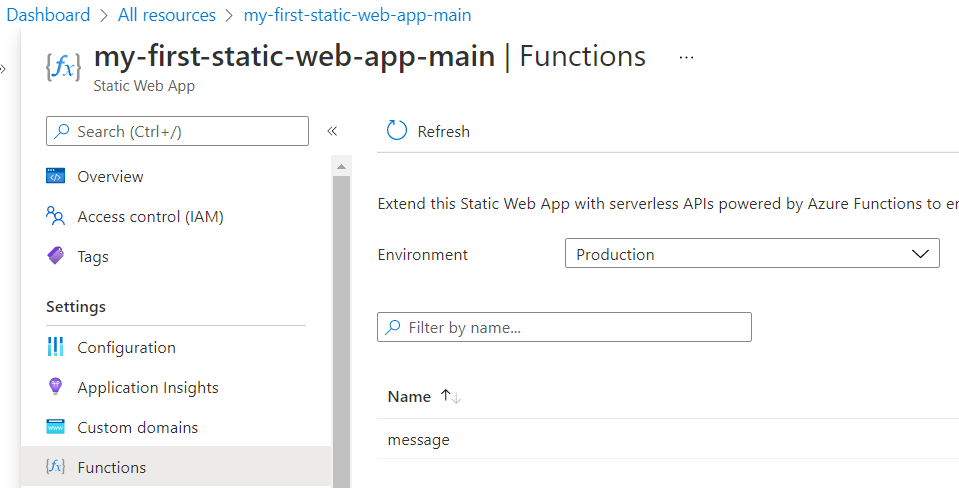Click the Environment dropdown chevron arrow
959x488 pixels.
click(920, 254)
